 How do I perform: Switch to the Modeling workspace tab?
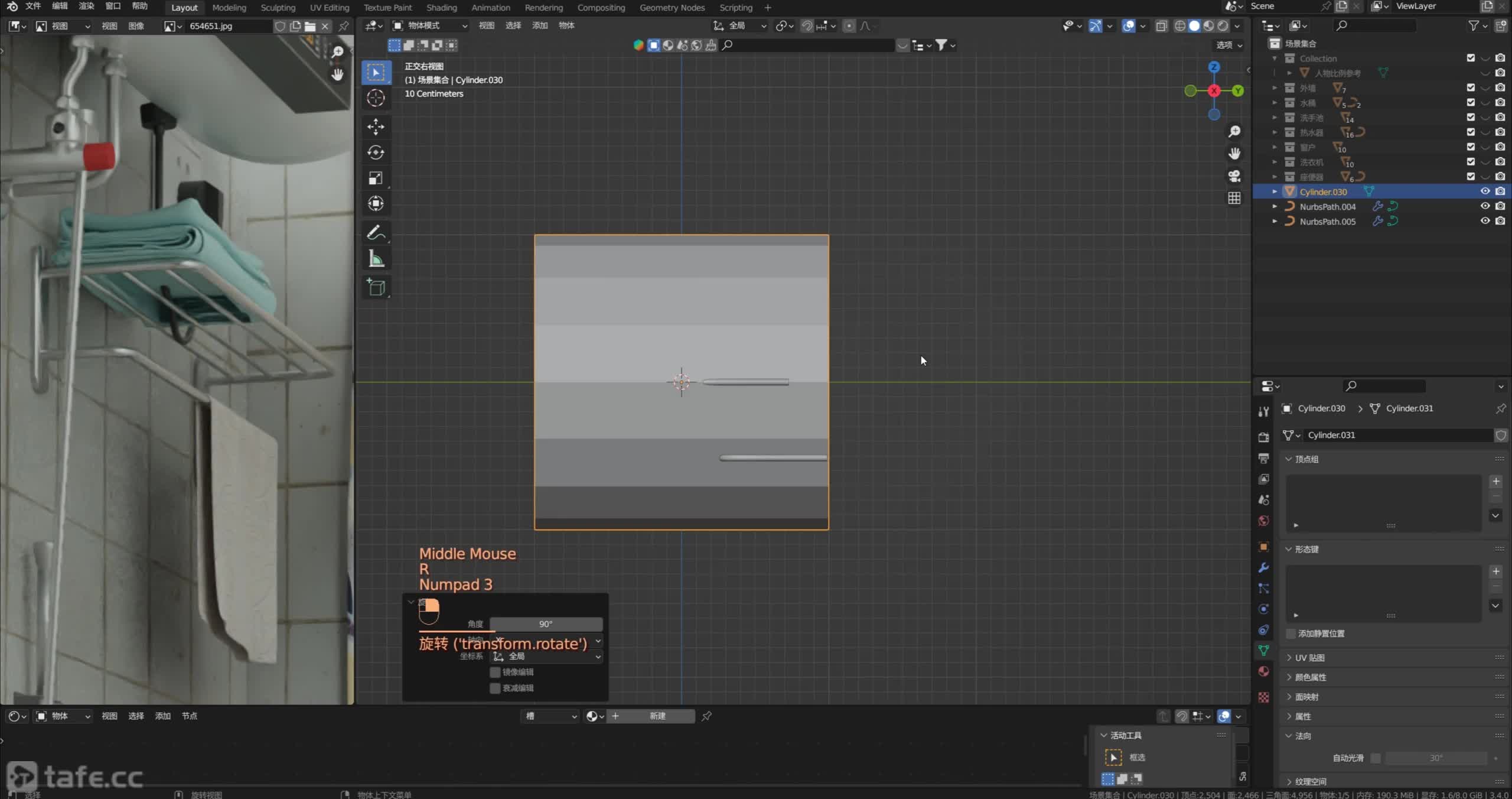229,8
